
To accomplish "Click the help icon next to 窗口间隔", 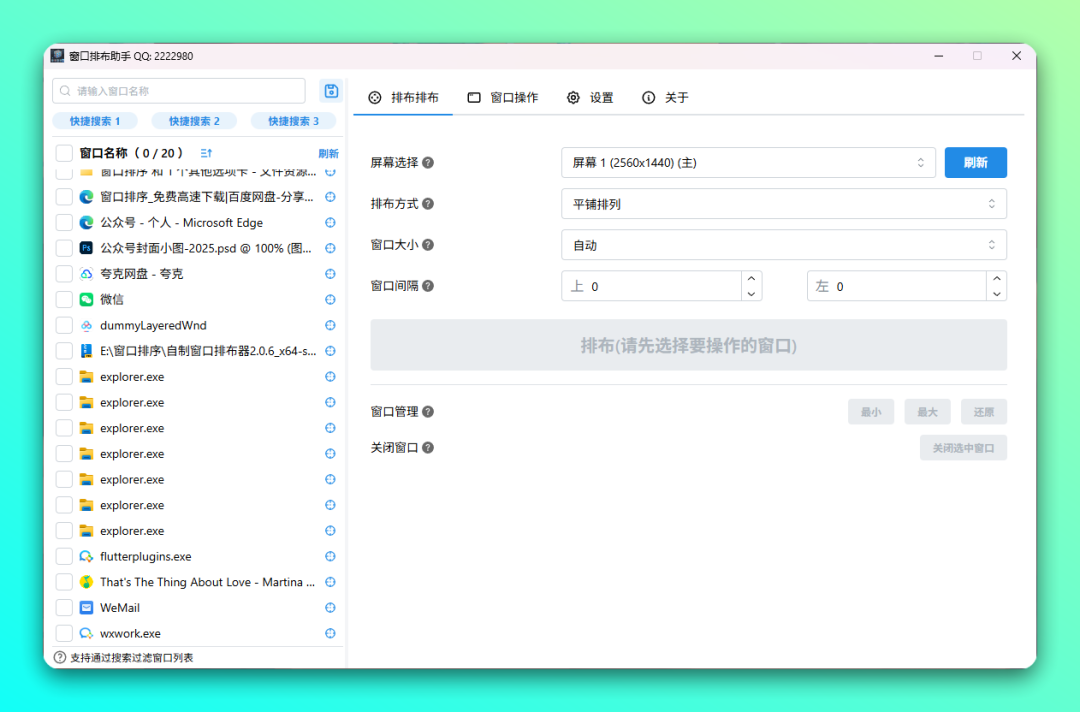I will click(x=428, y=286).
